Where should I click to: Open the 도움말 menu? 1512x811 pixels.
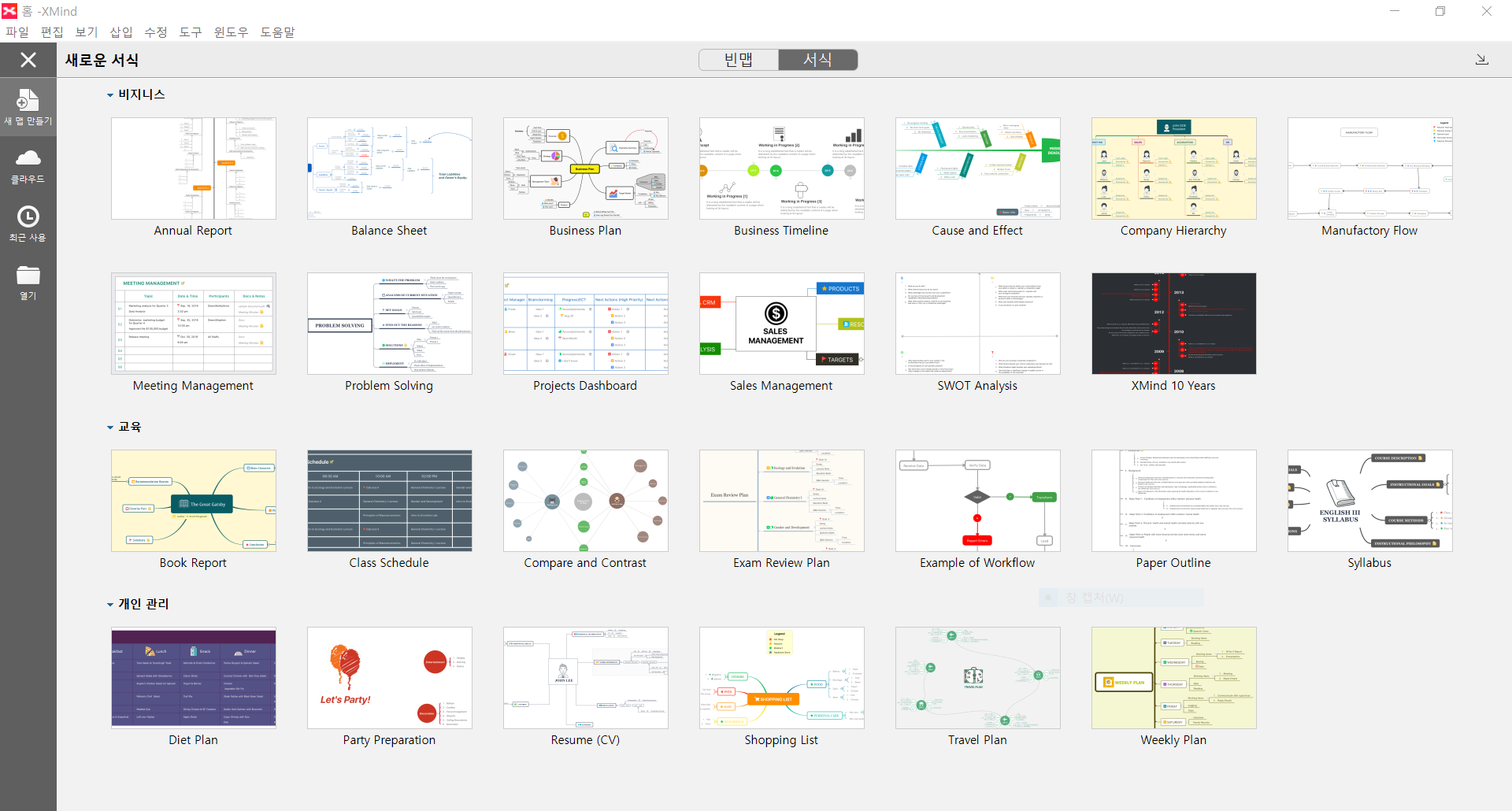click(x=277, y=32)
